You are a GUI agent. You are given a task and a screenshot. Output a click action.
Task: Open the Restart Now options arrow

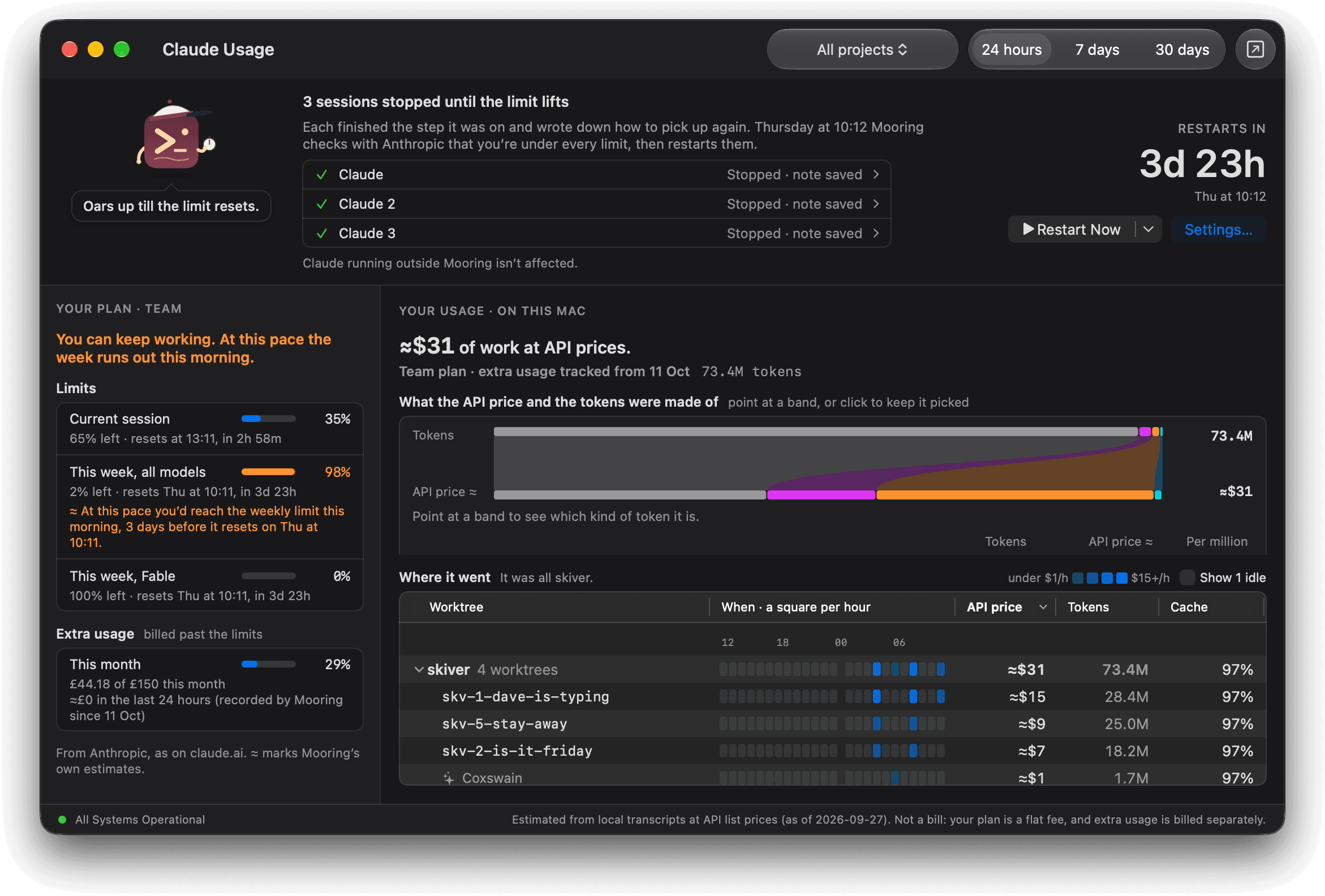pyautogui.click(x=1148, y=229)
